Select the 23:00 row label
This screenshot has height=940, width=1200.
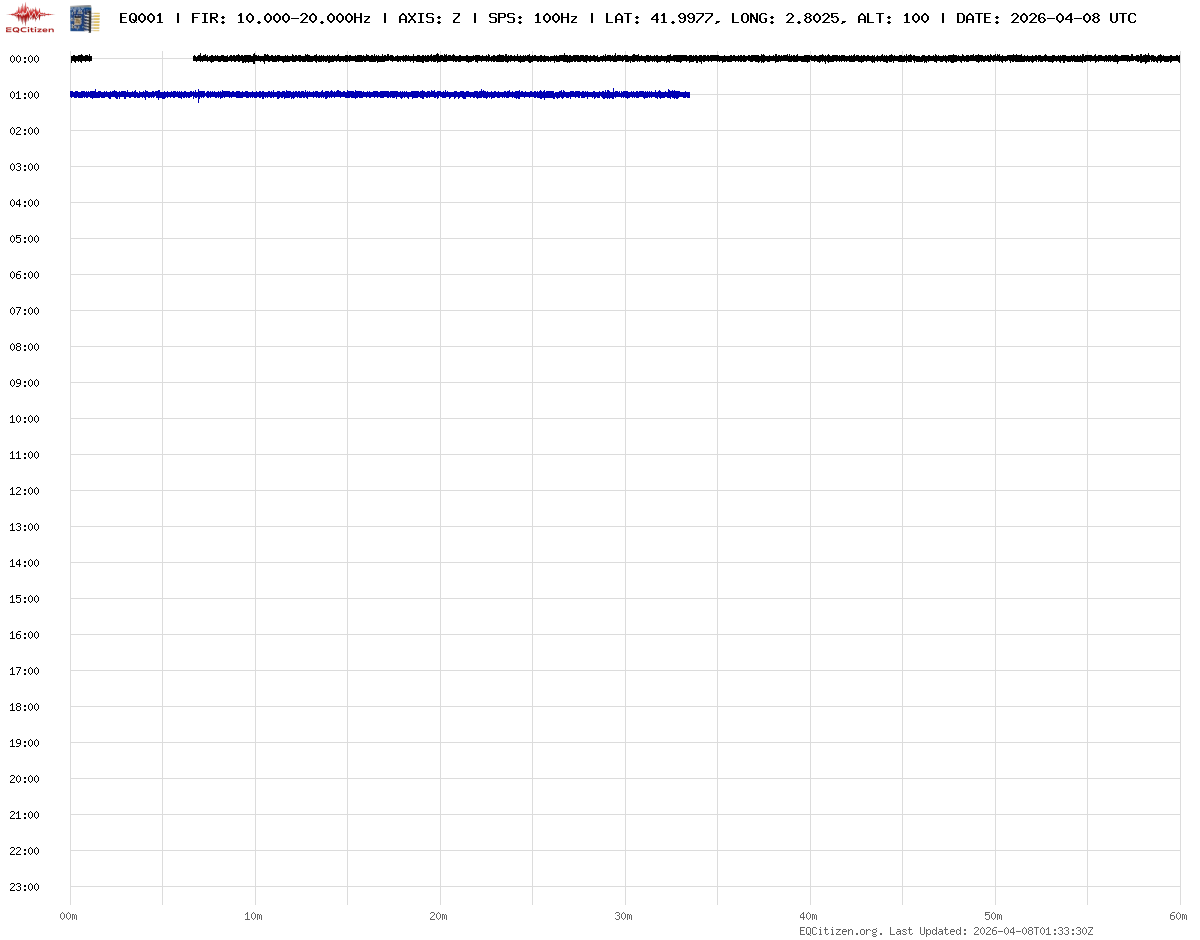tap(24, 887)
